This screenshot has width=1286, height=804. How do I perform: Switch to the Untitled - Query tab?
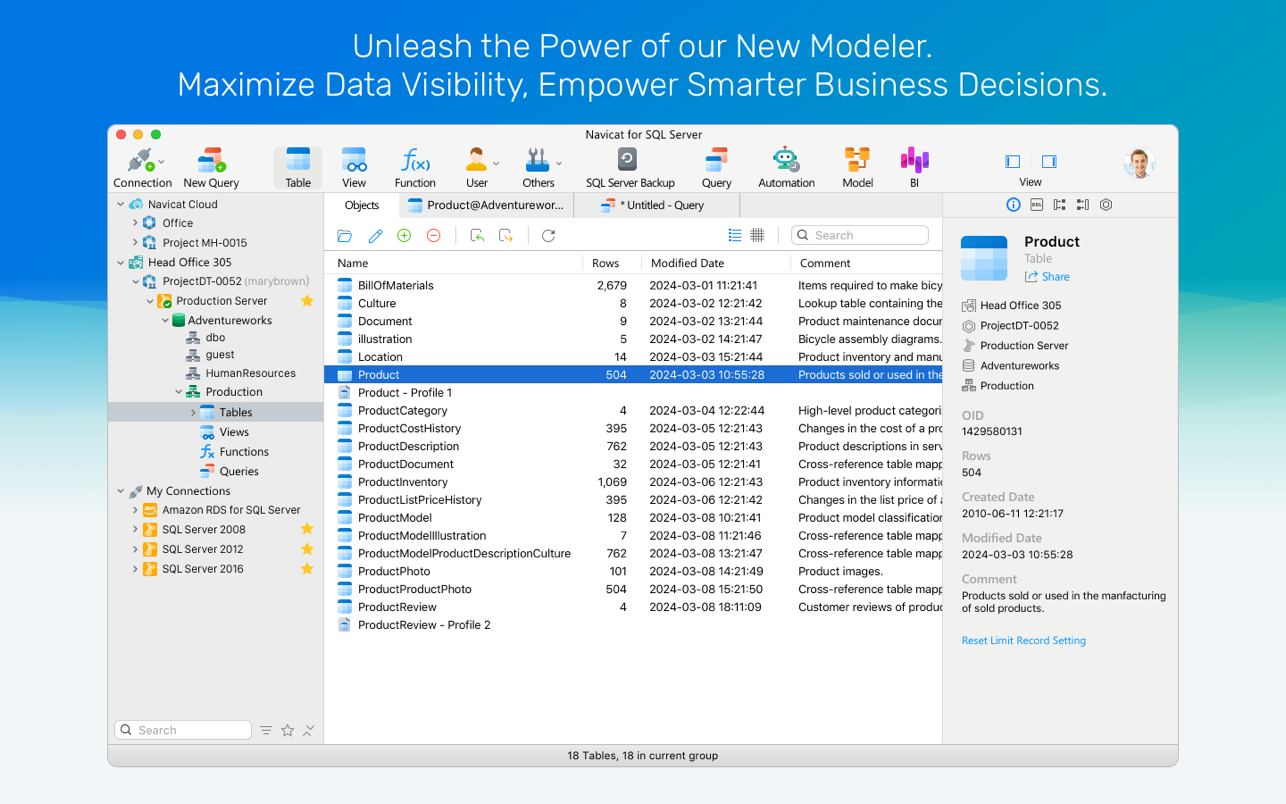pyautogui.click(x=657, y=205)
